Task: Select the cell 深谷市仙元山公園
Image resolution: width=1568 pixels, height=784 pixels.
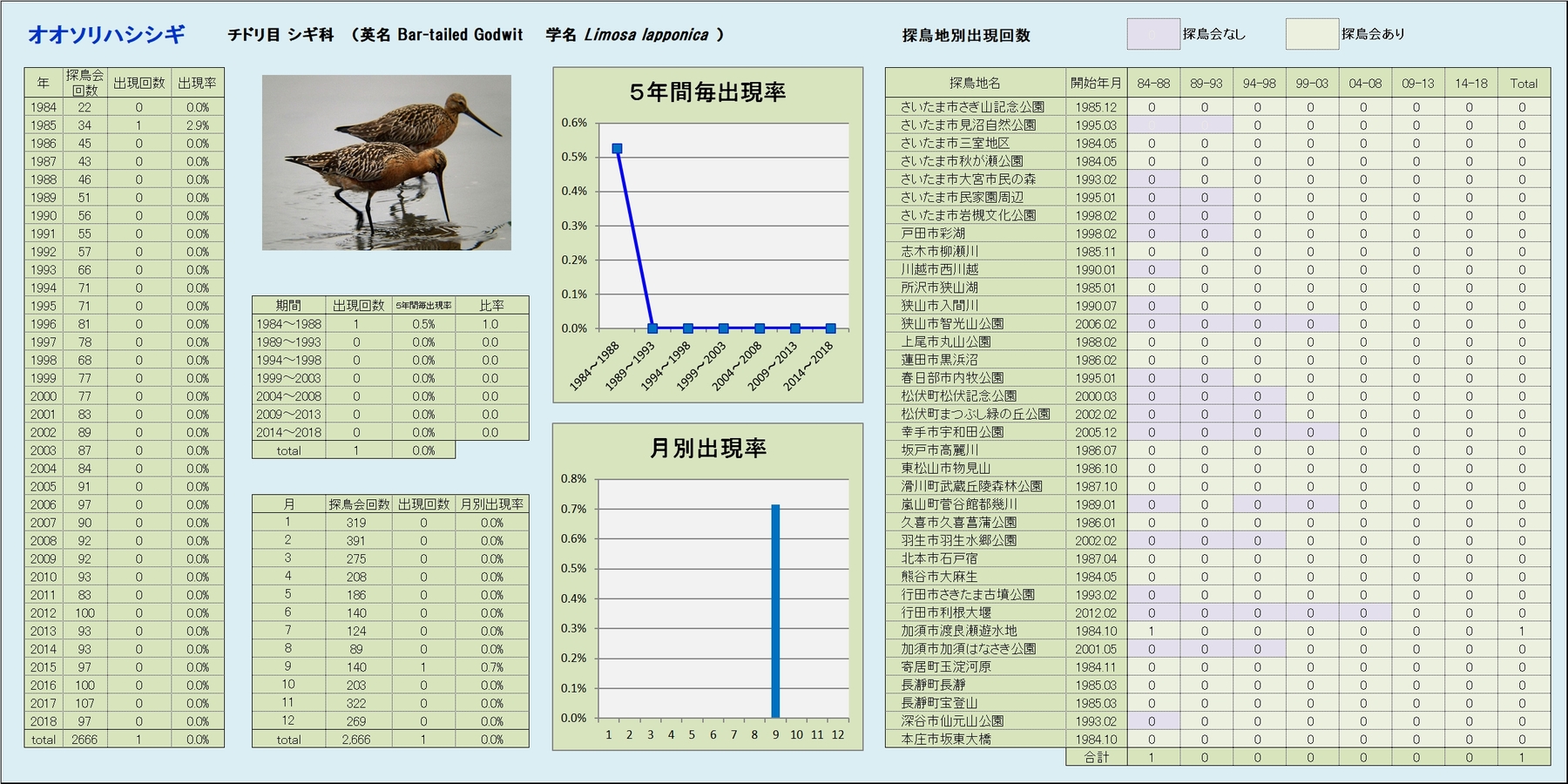Action: click(975, 721)
